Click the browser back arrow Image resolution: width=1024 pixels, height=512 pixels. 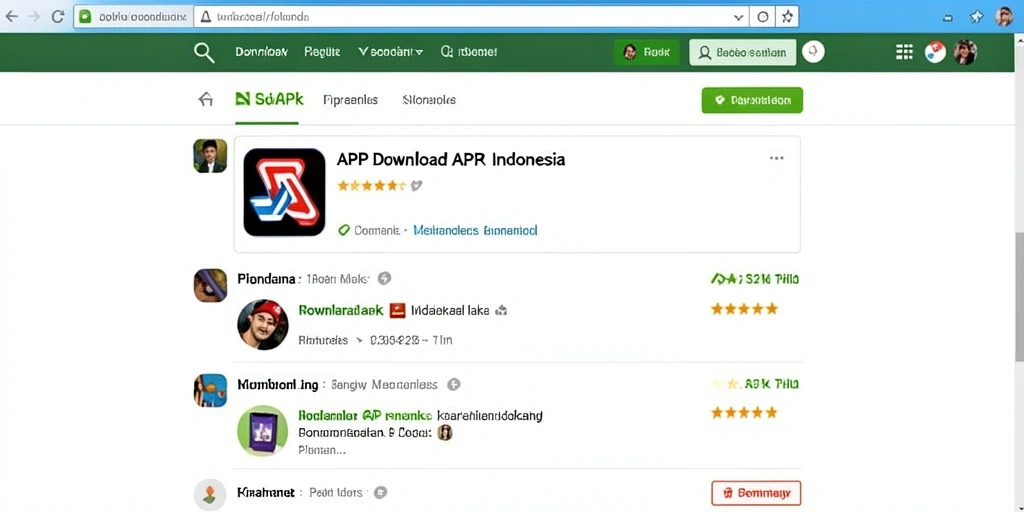[12, 17]
